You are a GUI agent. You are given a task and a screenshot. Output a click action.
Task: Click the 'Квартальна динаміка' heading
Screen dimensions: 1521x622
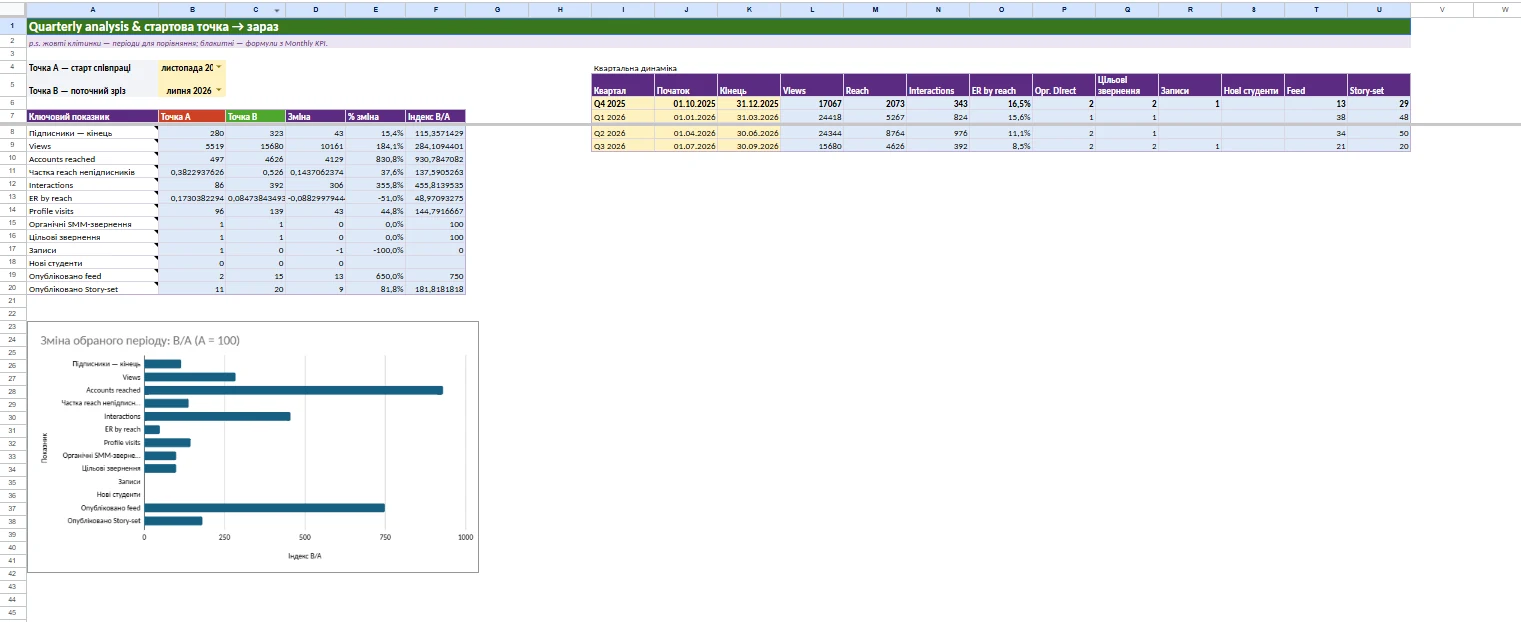coord(635,68)
